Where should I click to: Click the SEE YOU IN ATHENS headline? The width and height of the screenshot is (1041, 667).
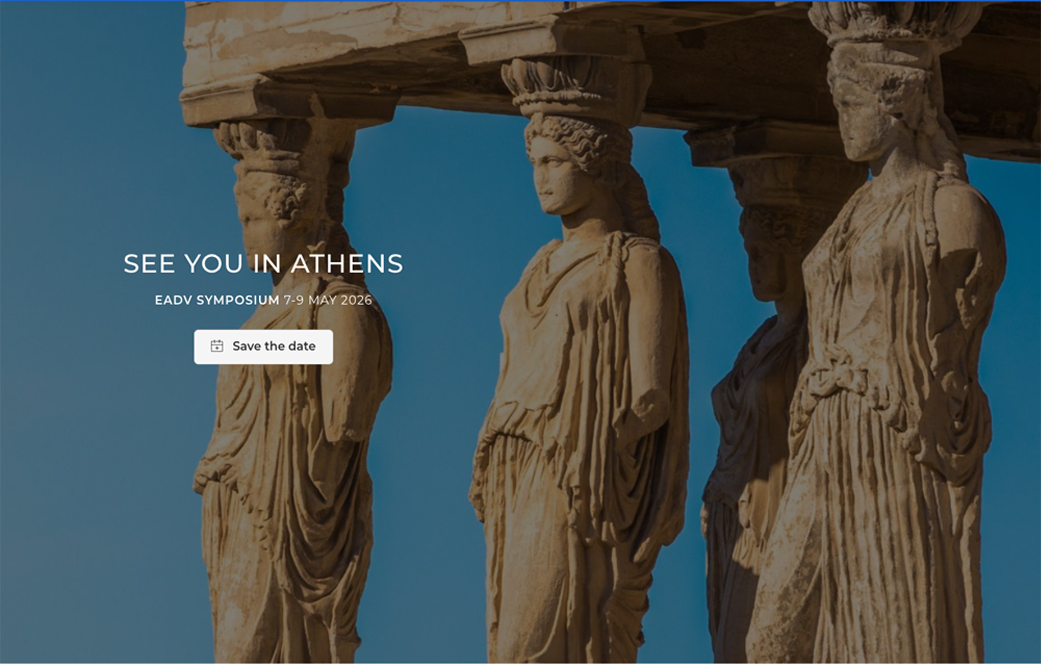point(264,263)
